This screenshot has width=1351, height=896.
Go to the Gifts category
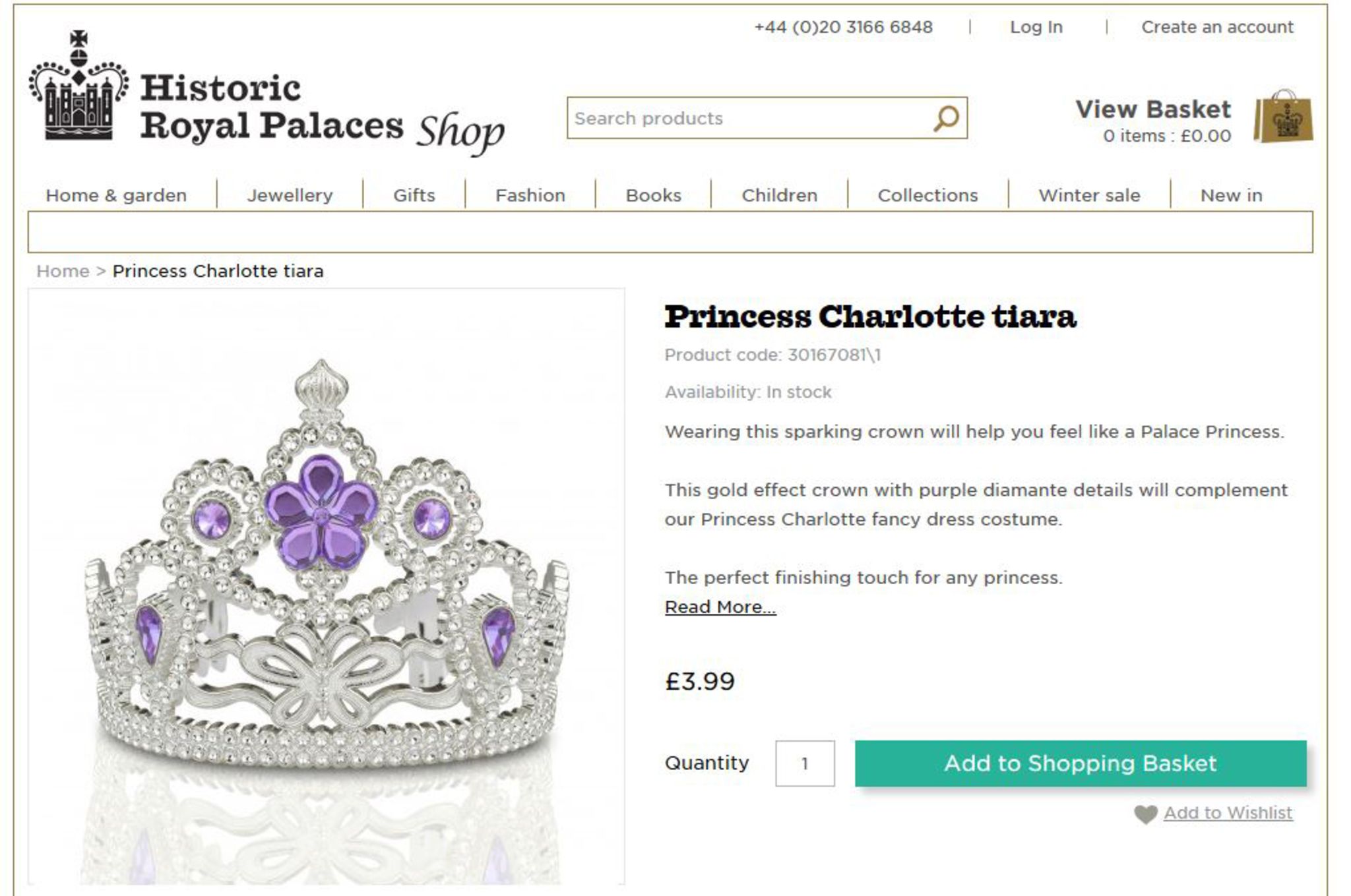[x=414, y=195]
